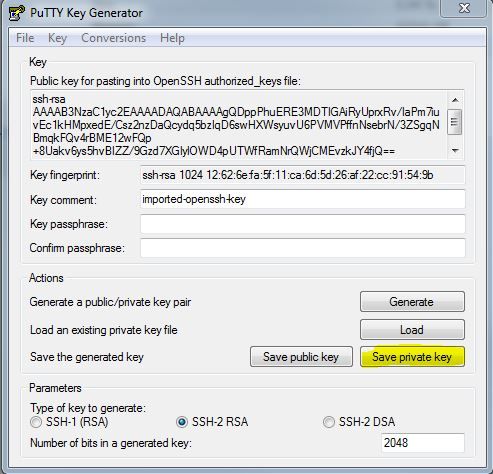Select the SSH-2 DSA key type

328,422
